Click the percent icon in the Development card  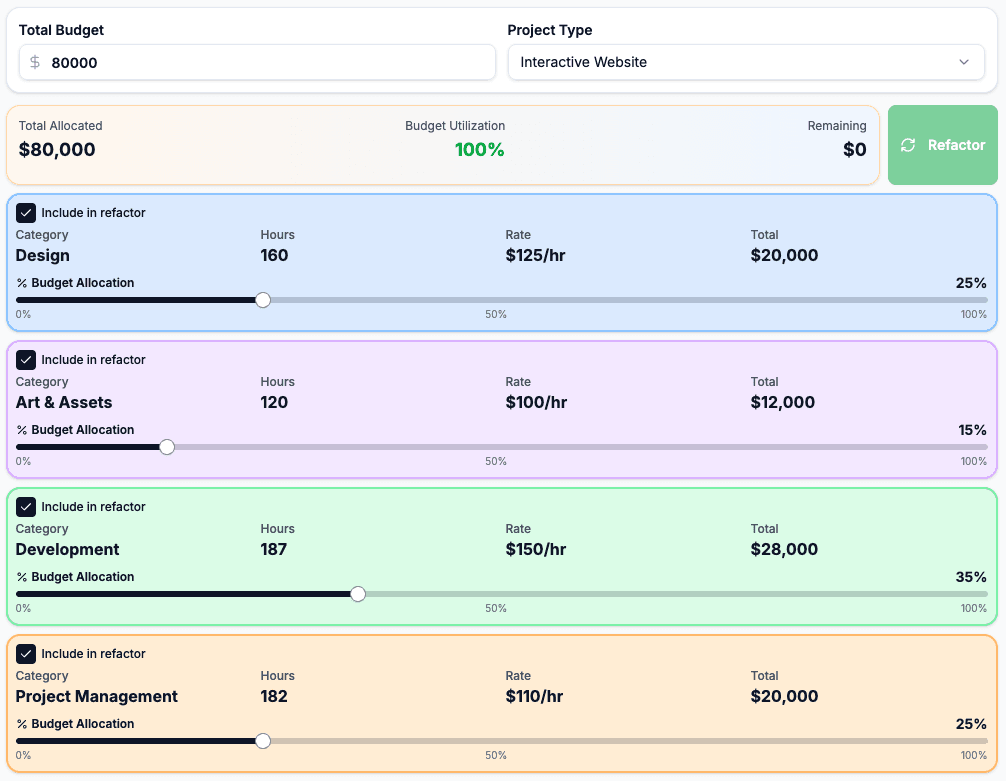click(21, 577)
